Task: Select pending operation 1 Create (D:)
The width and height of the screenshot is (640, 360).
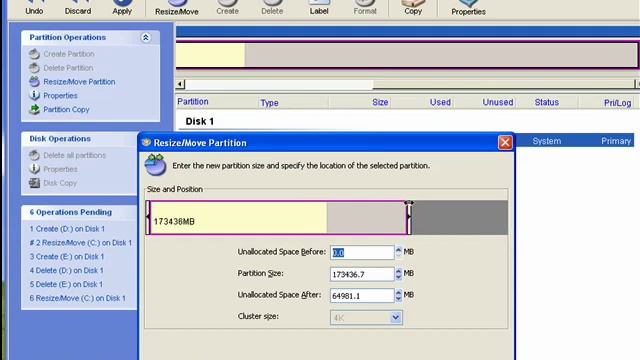Action: coord(67,229)
